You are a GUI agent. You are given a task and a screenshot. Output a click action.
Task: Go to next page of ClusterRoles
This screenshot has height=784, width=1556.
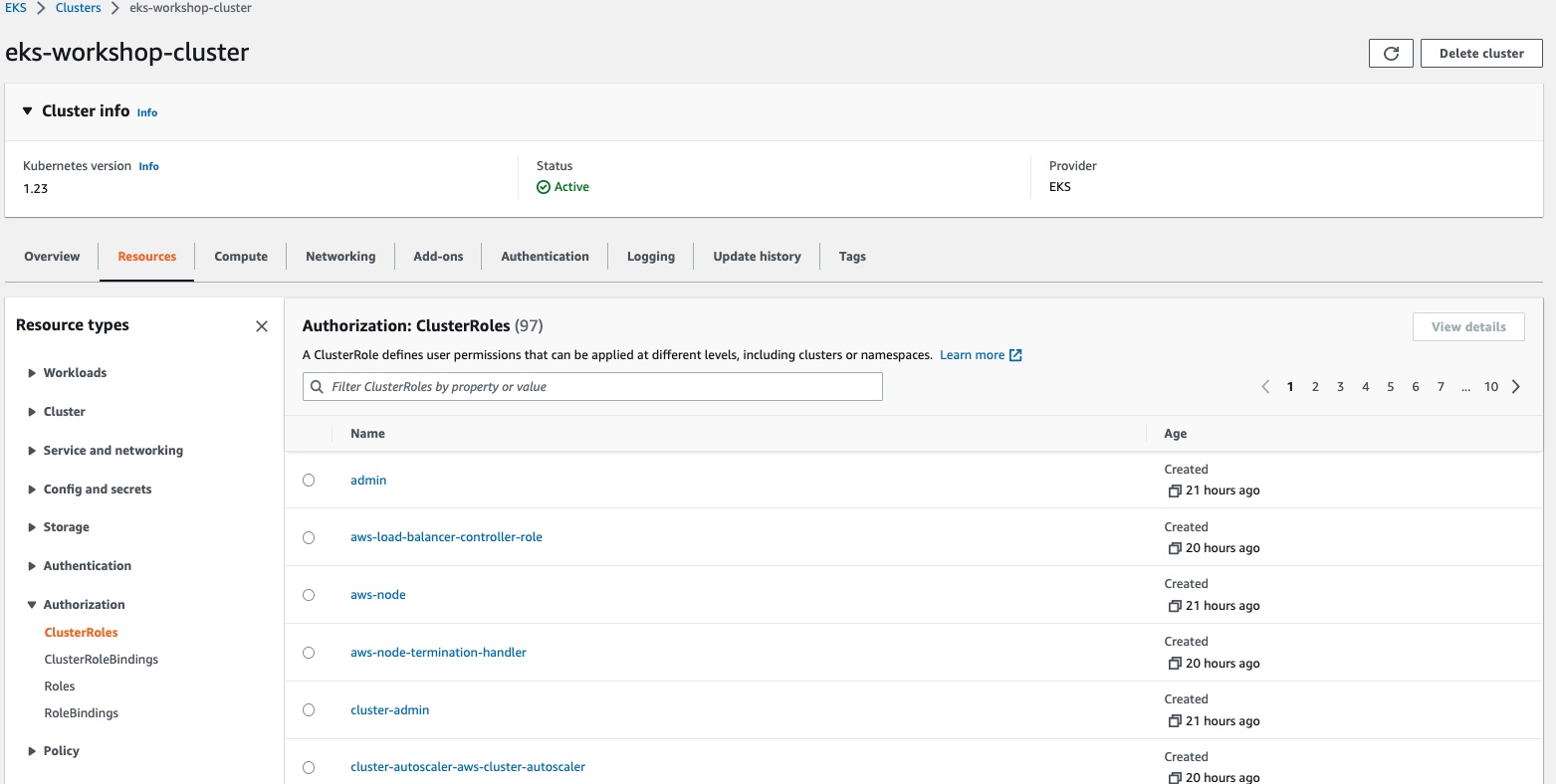pos(1516,387)
